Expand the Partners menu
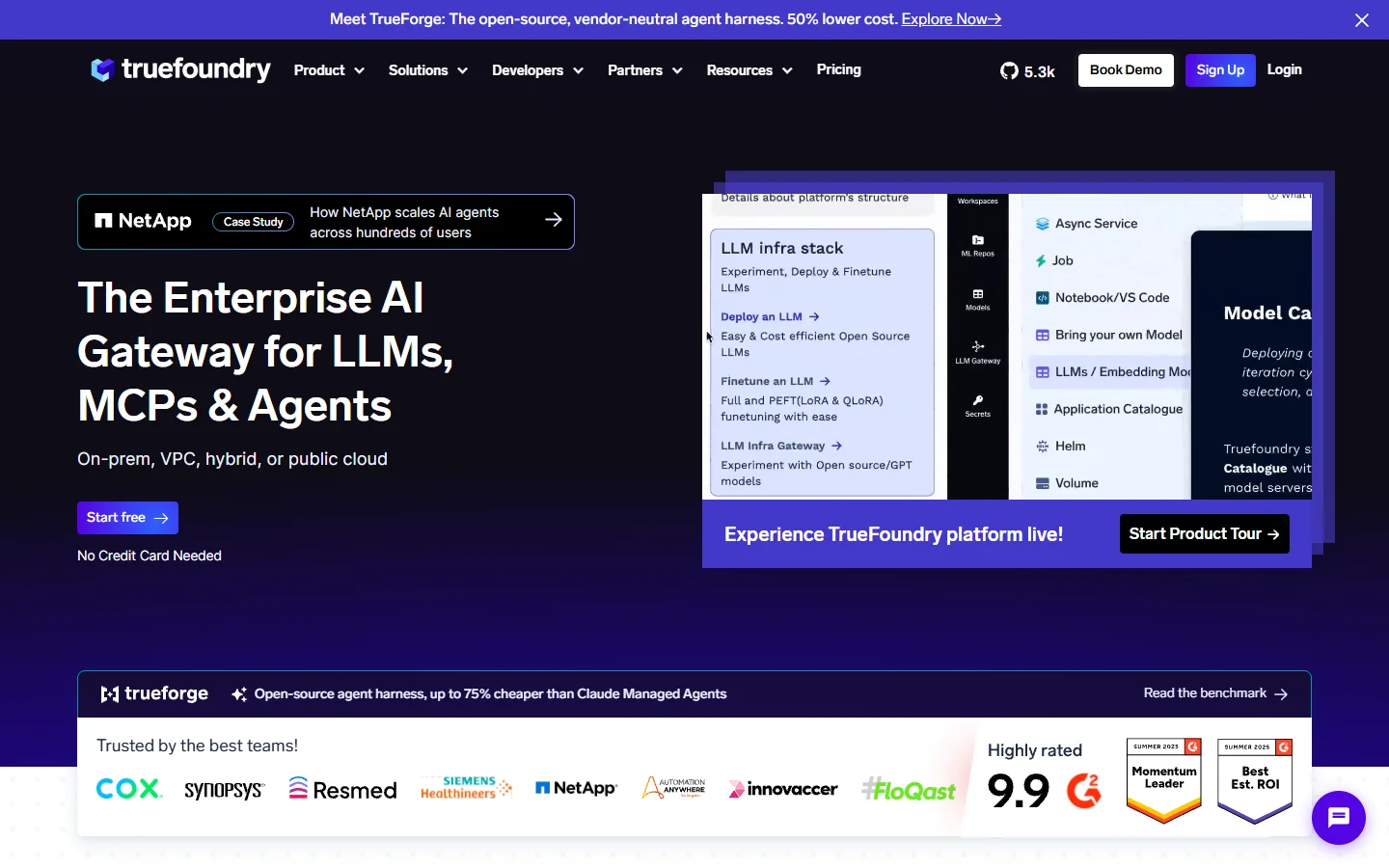The width and height of the screenshot is (1389, 868). (x=644, y=70)
